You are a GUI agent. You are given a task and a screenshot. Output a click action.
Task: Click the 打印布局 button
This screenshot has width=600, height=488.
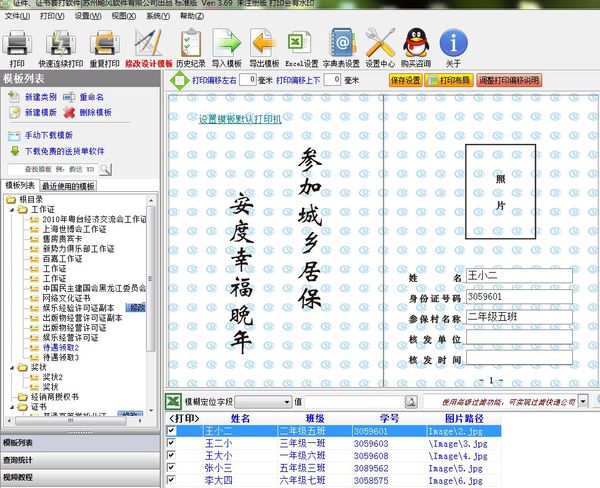pyautogui.click(x=449, y=80)
